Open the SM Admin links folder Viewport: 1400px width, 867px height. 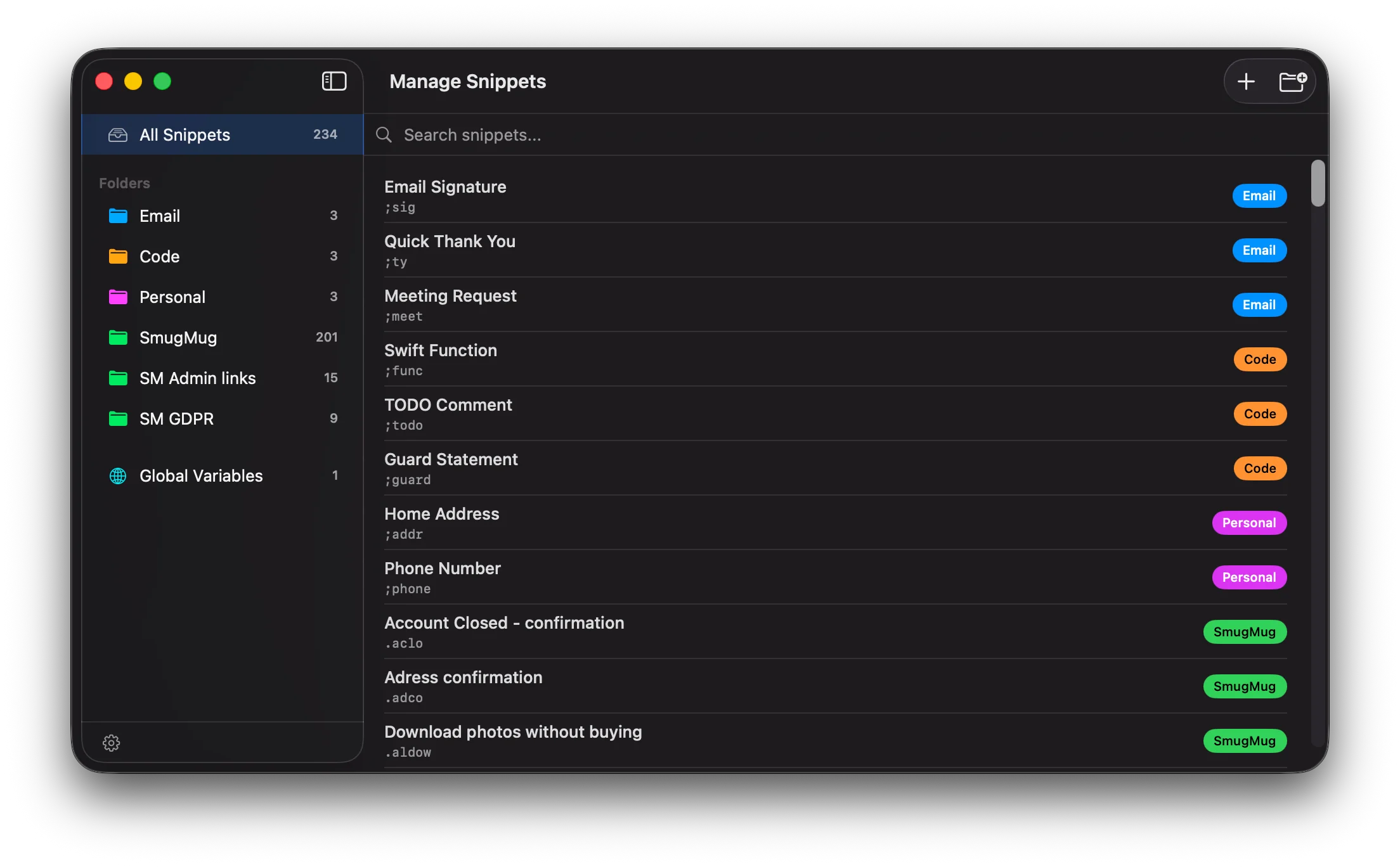[x=197, y=378]
